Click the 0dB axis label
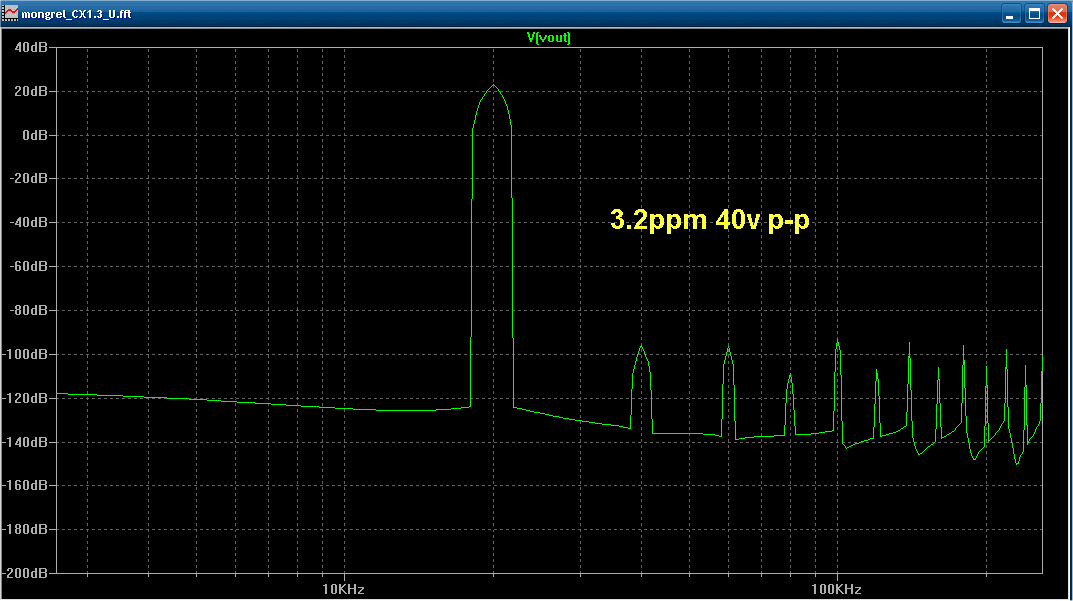The width and height of the screenshot is (1073, 601). (35, 135)
